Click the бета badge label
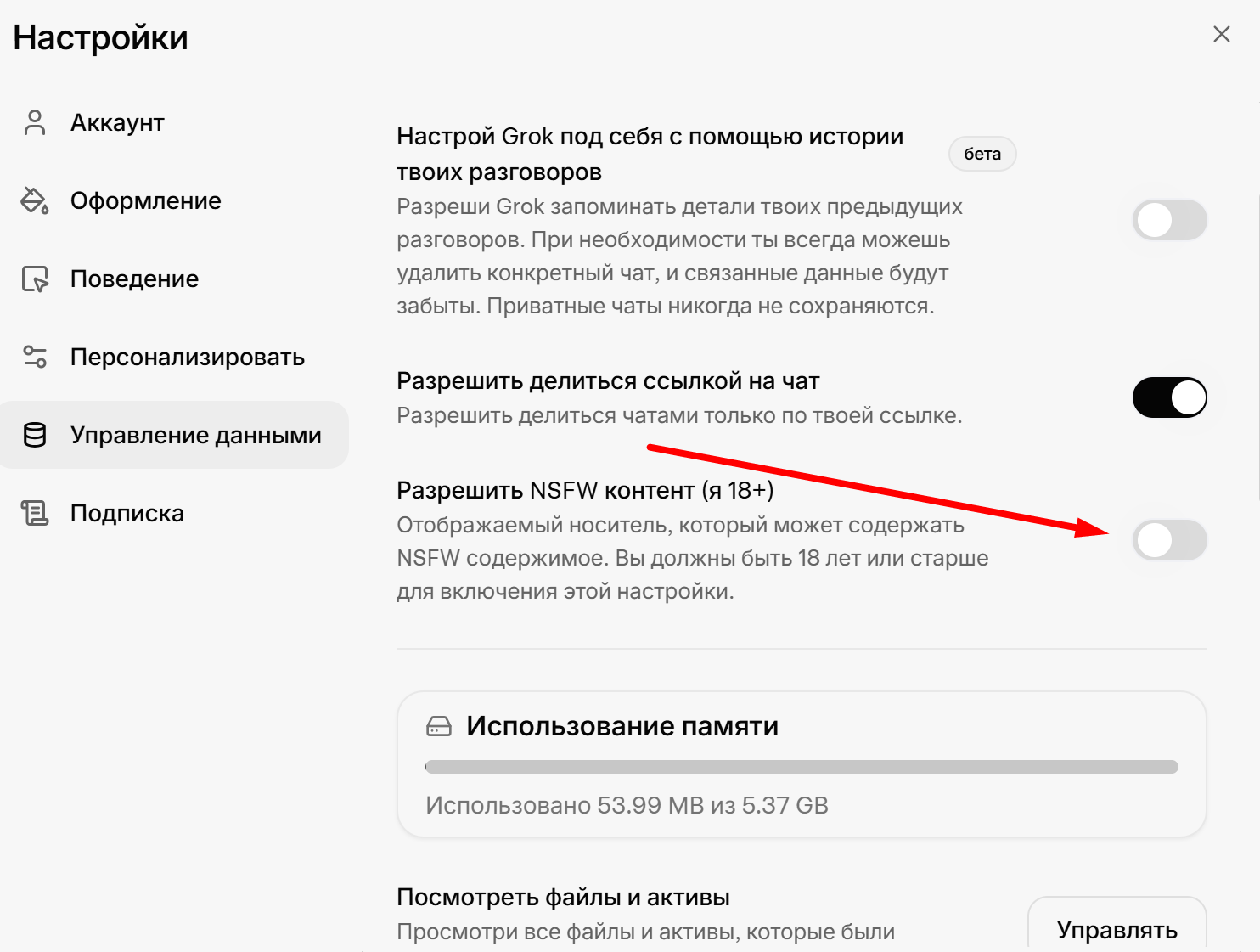The width and height of the screenshot is (1260, 952). [x=982, y=154]
